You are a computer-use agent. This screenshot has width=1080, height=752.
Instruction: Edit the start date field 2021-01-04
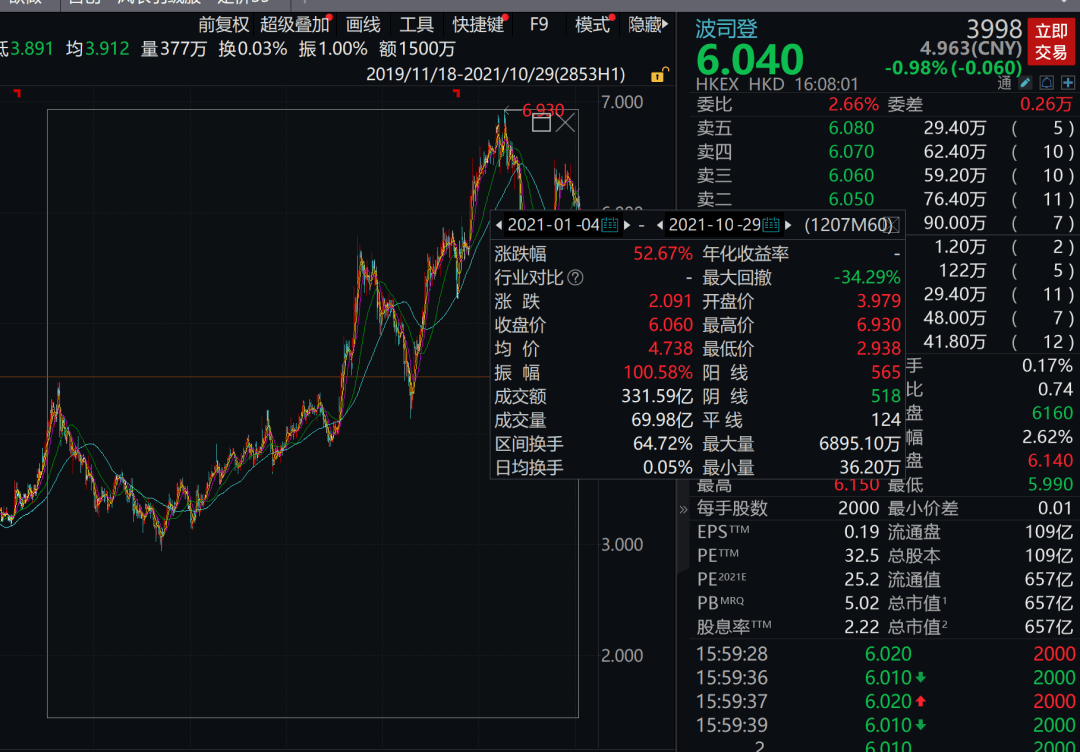point(553,224)
